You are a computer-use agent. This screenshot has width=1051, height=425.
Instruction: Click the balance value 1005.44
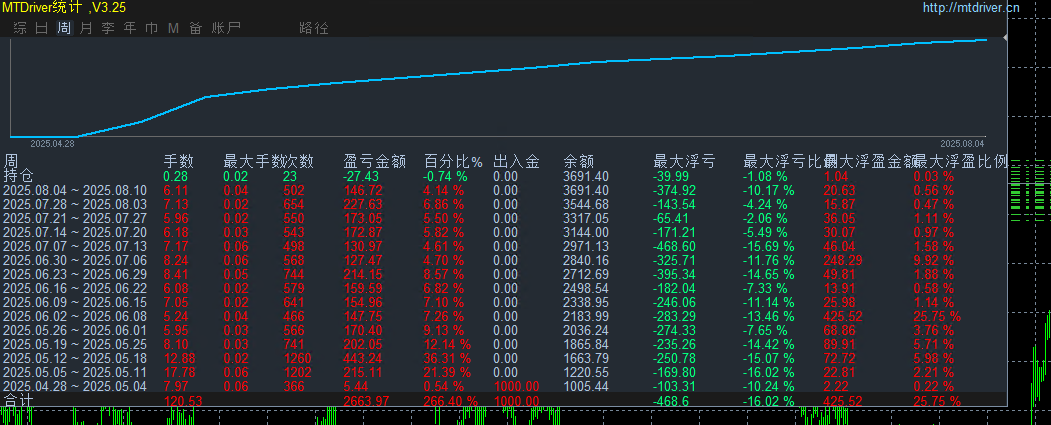point(586,386)
